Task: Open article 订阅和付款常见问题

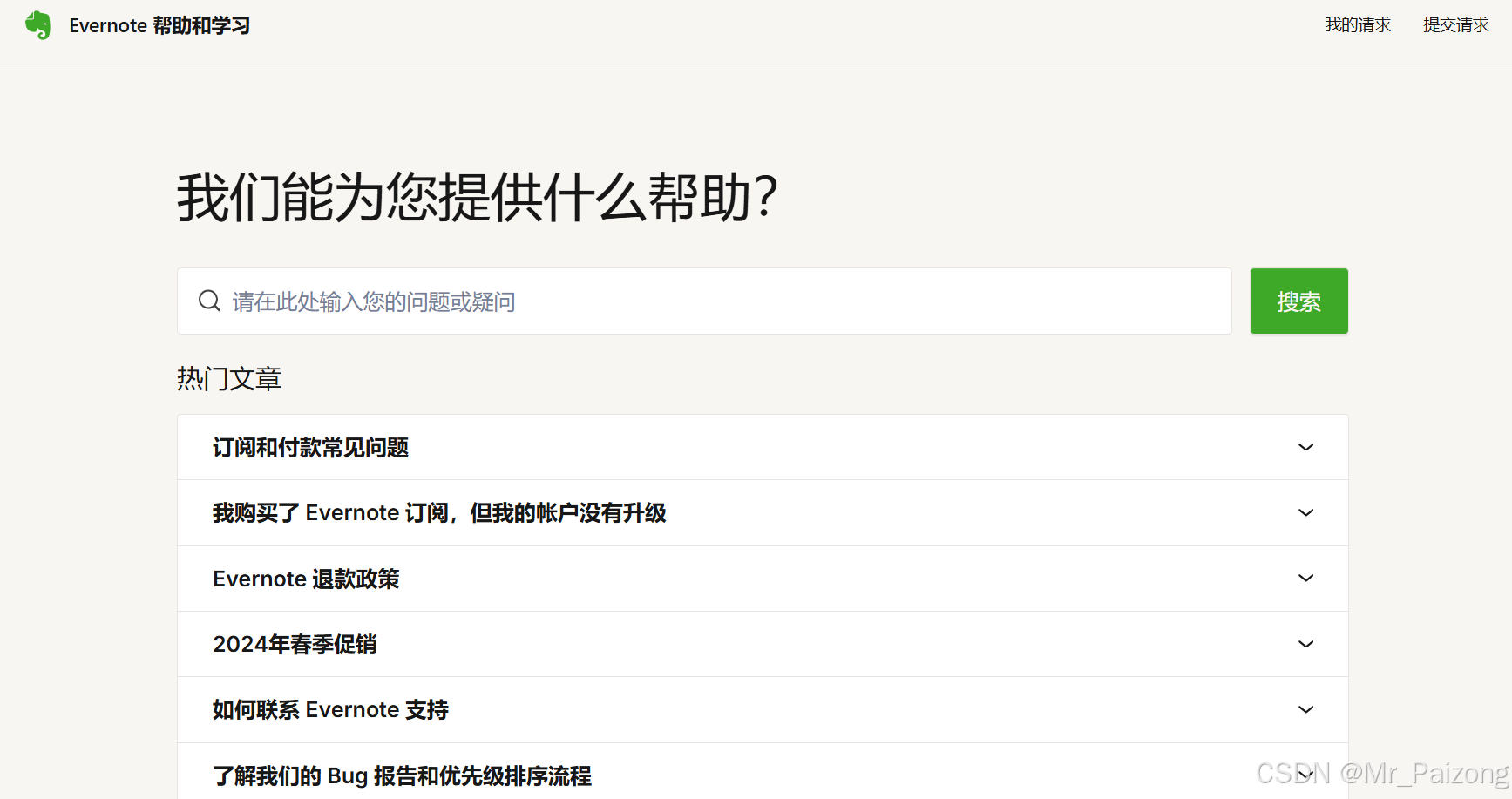Action: coord(310,448)
